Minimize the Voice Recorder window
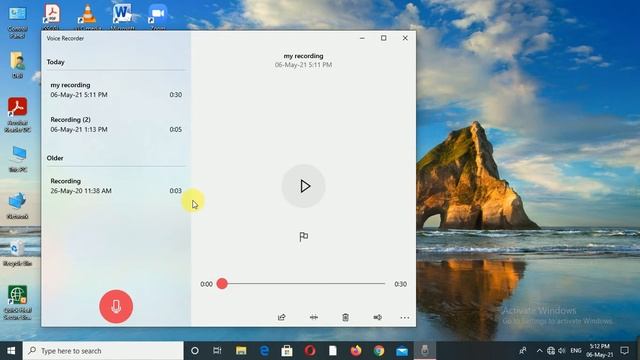 (362, 38)
